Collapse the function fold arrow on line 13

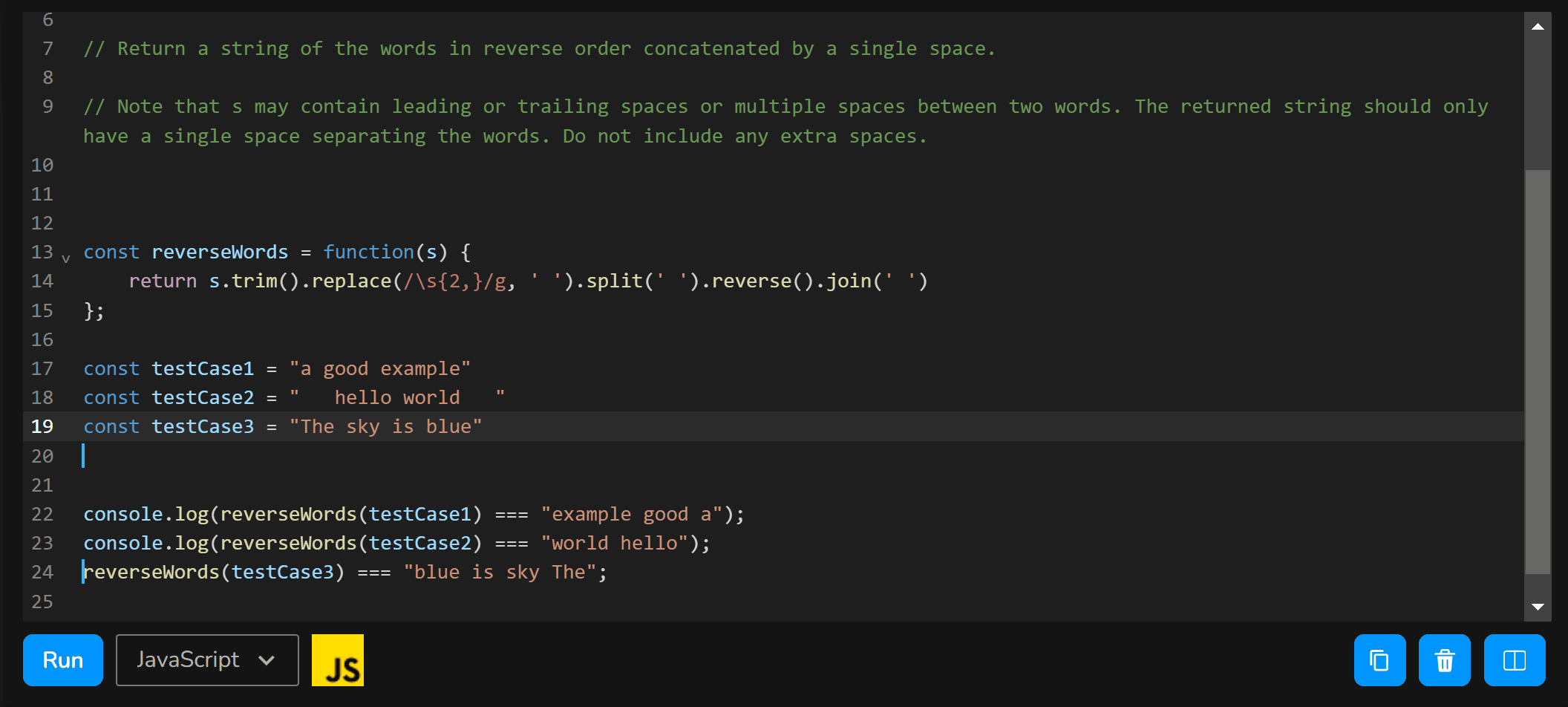(66, 258)
